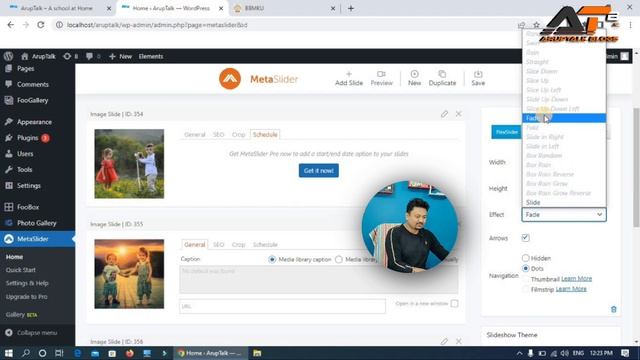The image size is (640, 360).
Task: Click the blue trash icon in settings panel
Action: [x=613, y=309]
